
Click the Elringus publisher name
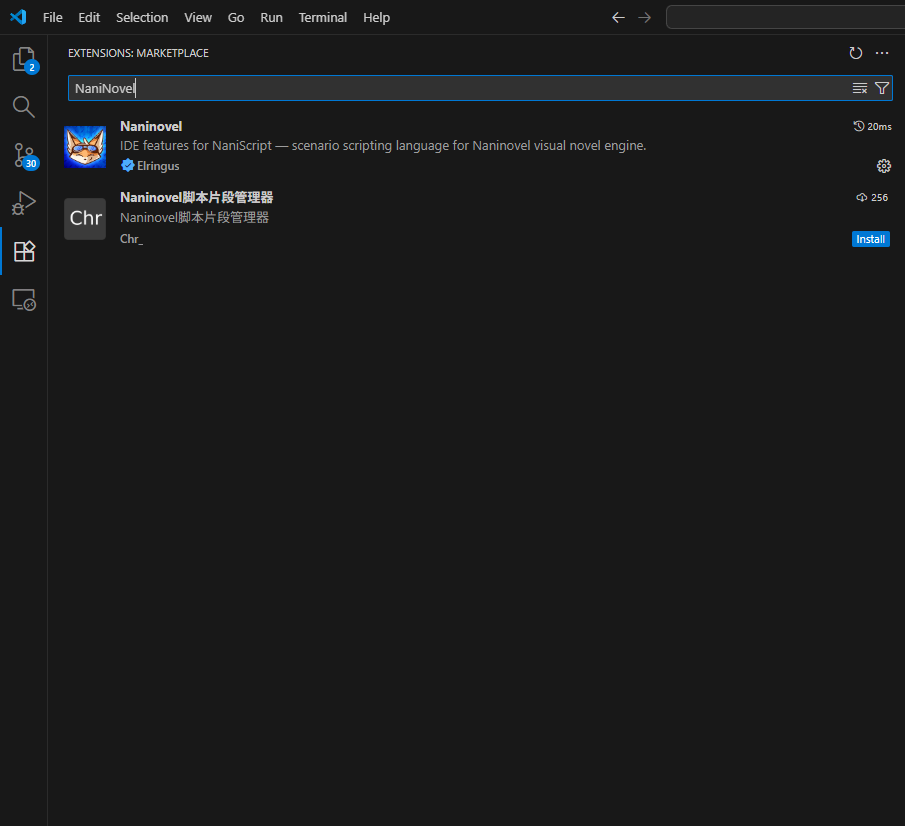tap(157, 166)
